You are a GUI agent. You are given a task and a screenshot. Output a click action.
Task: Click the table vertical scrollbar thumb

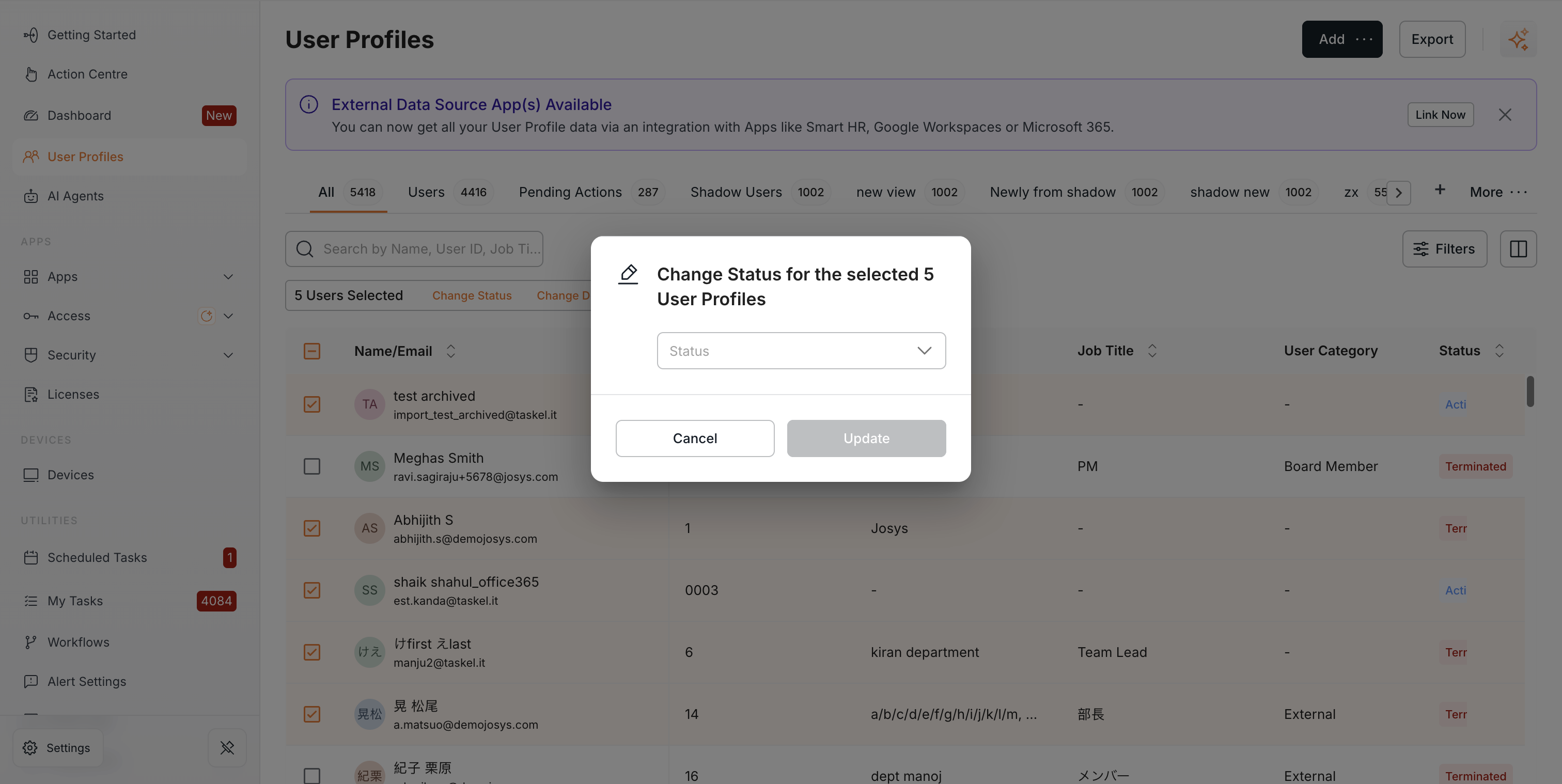pos(1530,391)
